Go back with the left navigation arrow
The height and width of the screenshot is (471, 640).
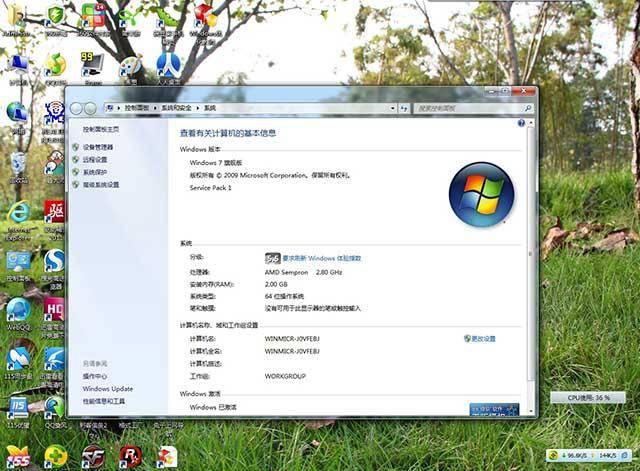76,108
